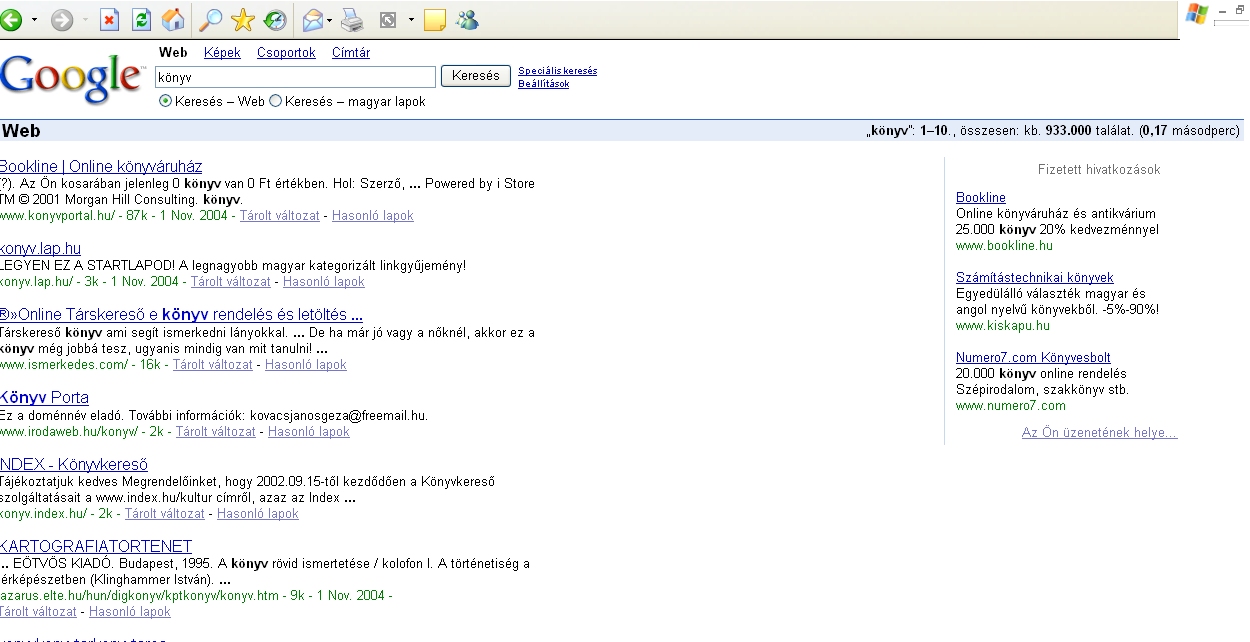Click the gray Forward arrow button

[62, 19]
